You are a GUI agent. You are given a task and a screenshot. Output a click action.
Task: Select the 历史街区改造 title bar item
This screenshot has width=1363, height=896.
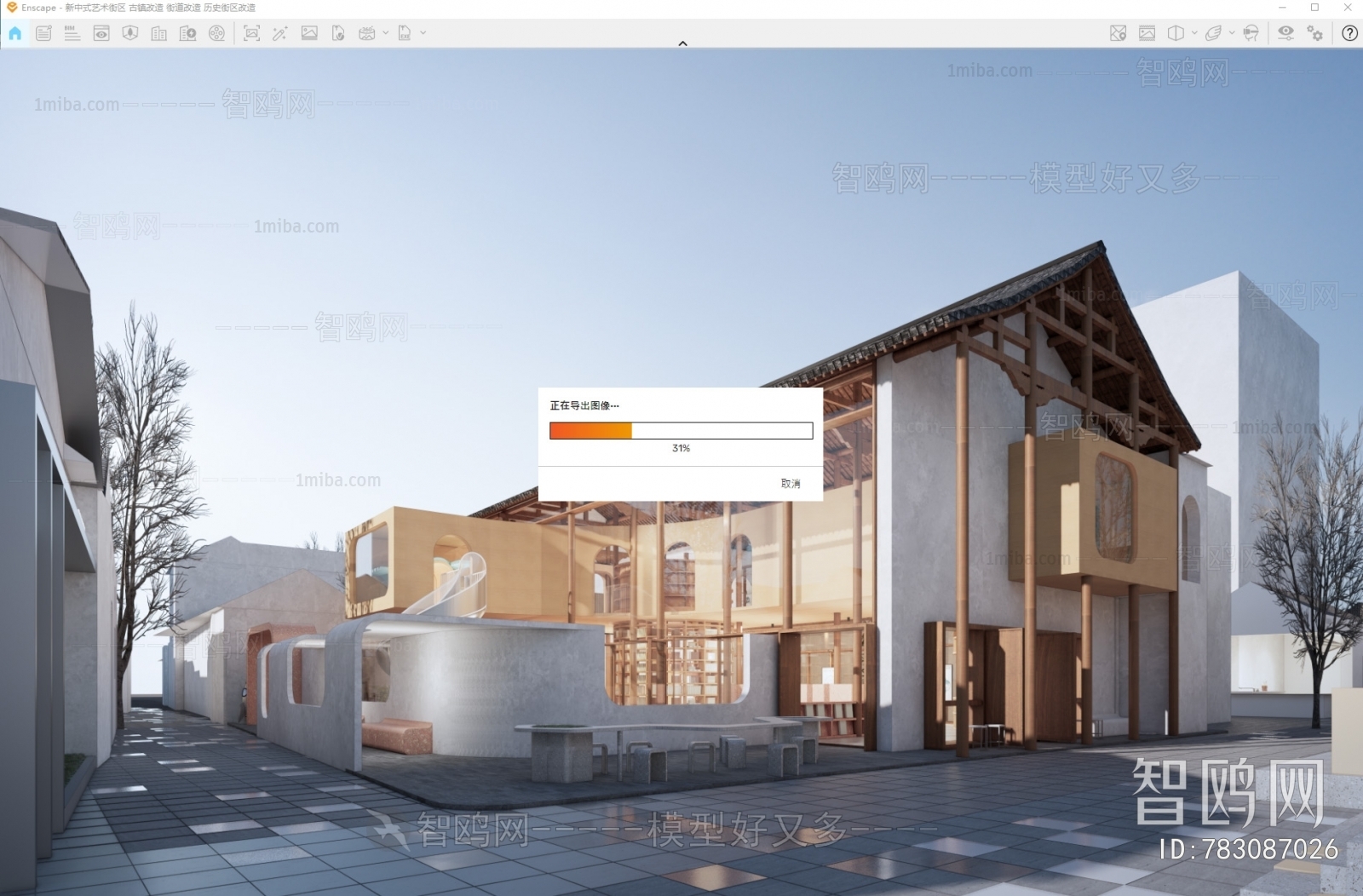[230, 7]
